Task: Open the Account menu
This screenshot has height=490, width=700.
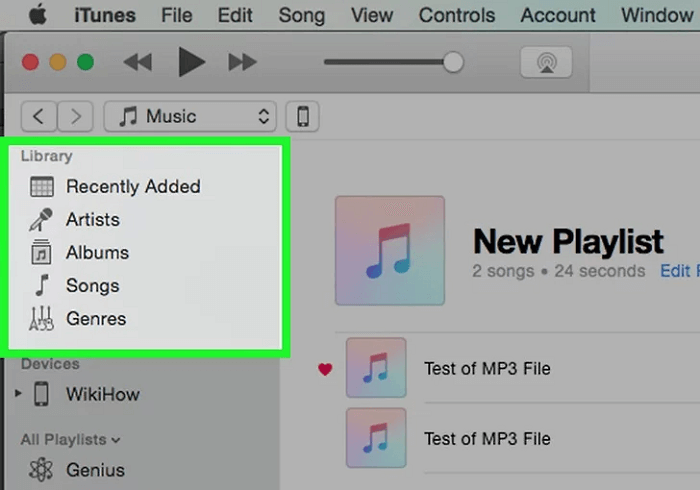Action: 558,16
